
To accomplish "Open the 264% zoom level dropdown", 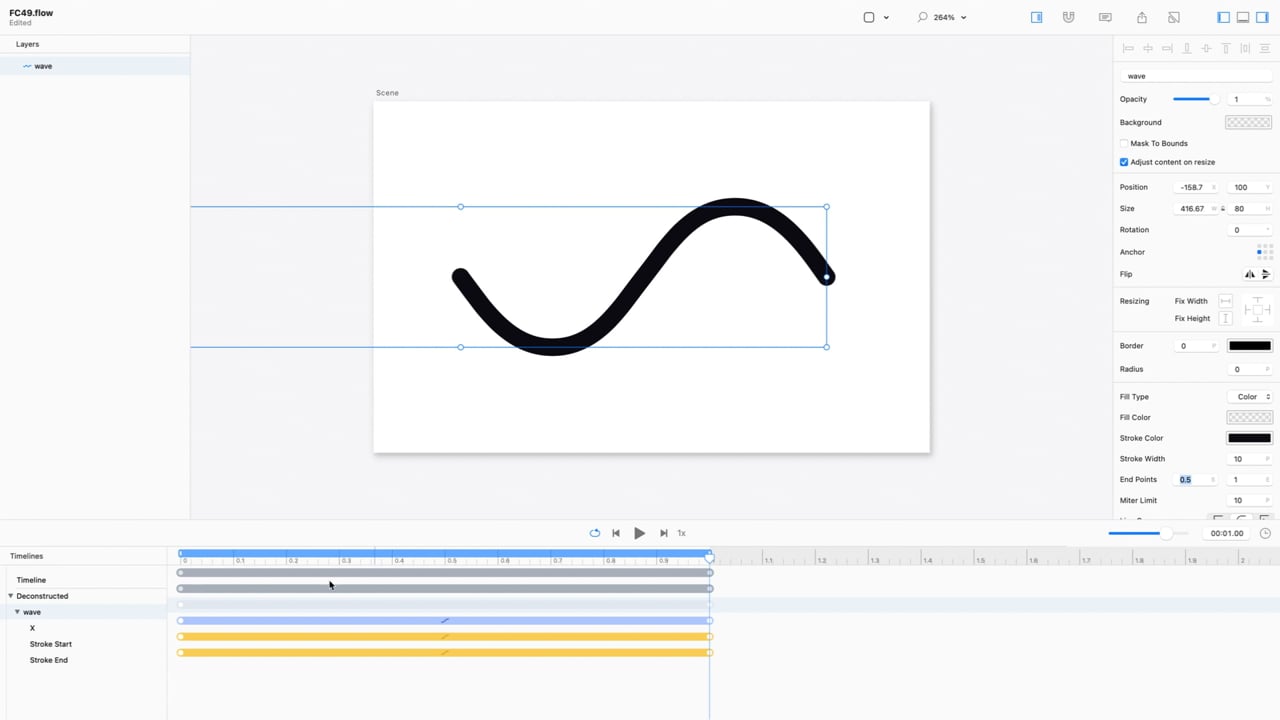I will [x=949, y=17].
